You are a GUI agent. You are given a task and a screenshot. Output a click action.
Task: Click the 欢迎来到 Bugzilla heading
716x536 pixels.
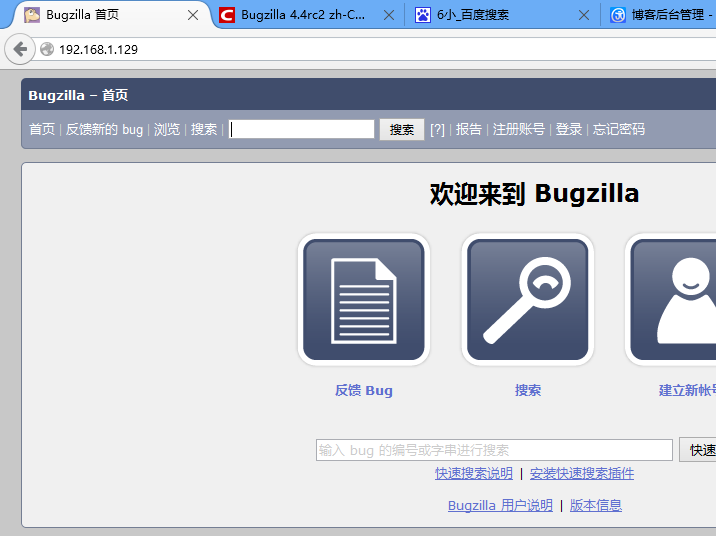[x=534, y=194]
